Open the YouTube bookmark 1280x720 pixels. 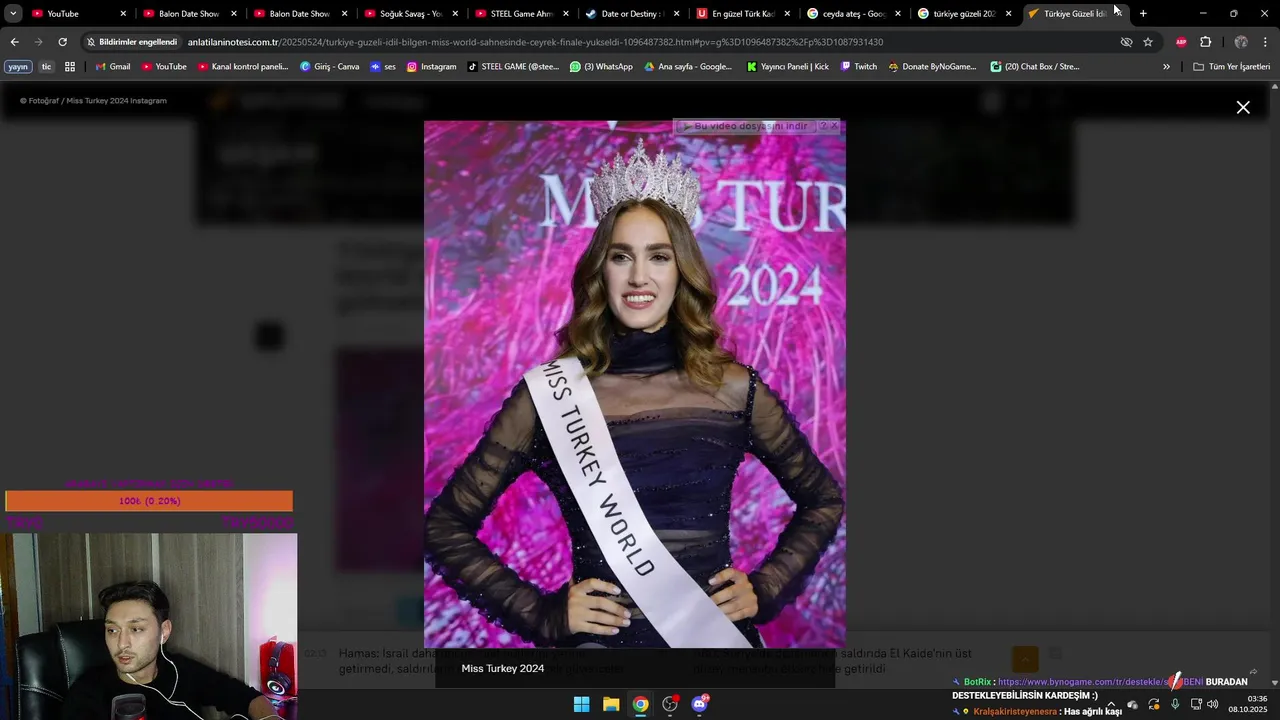(x=163, y=67)
